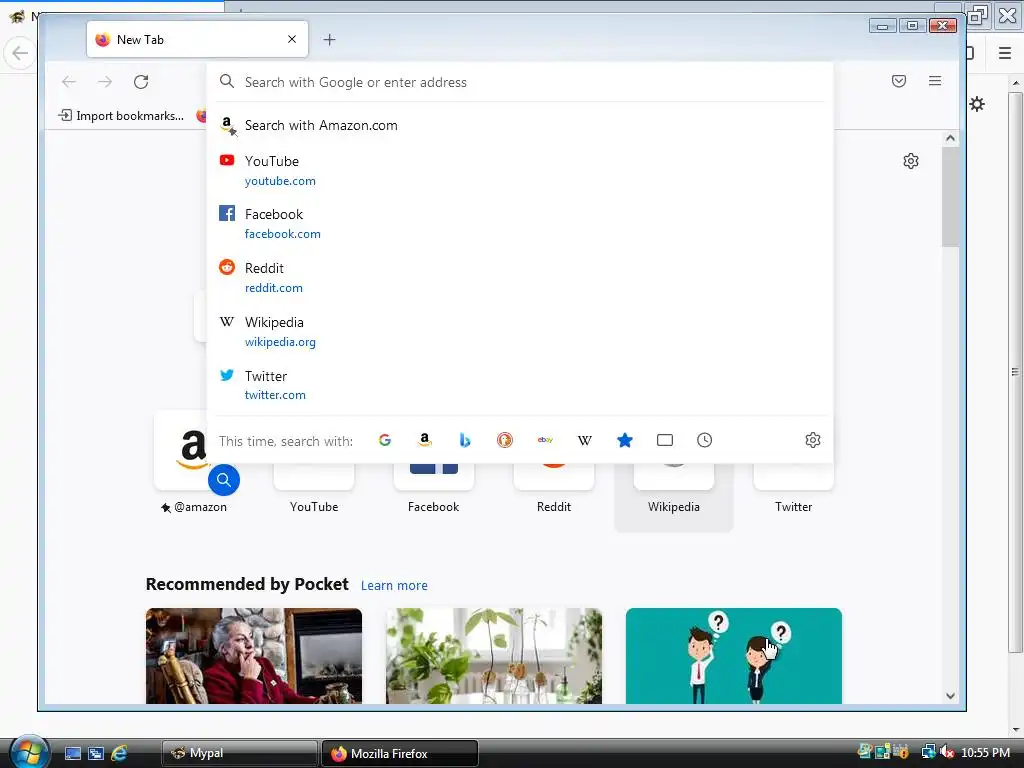Select the New Tab tab
Image resolution: width=1024 pixels, height=768 pixels.
click(x=197, y=39)
